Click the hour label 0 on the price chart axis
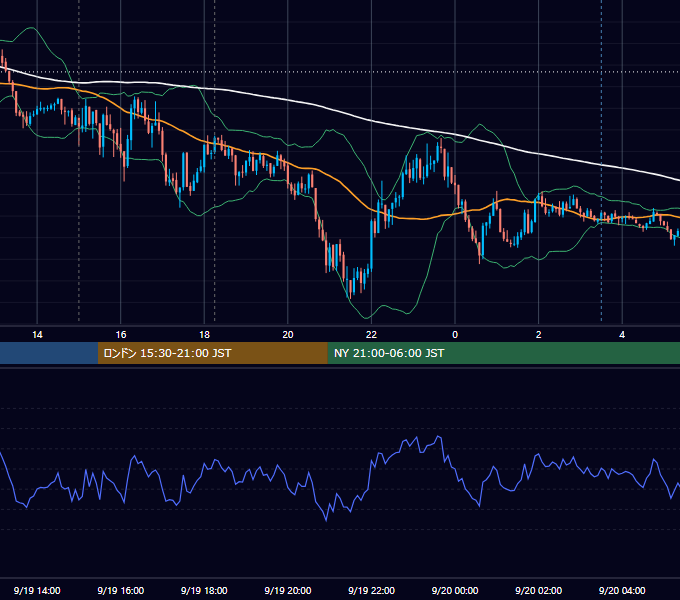 coord(455,335)
